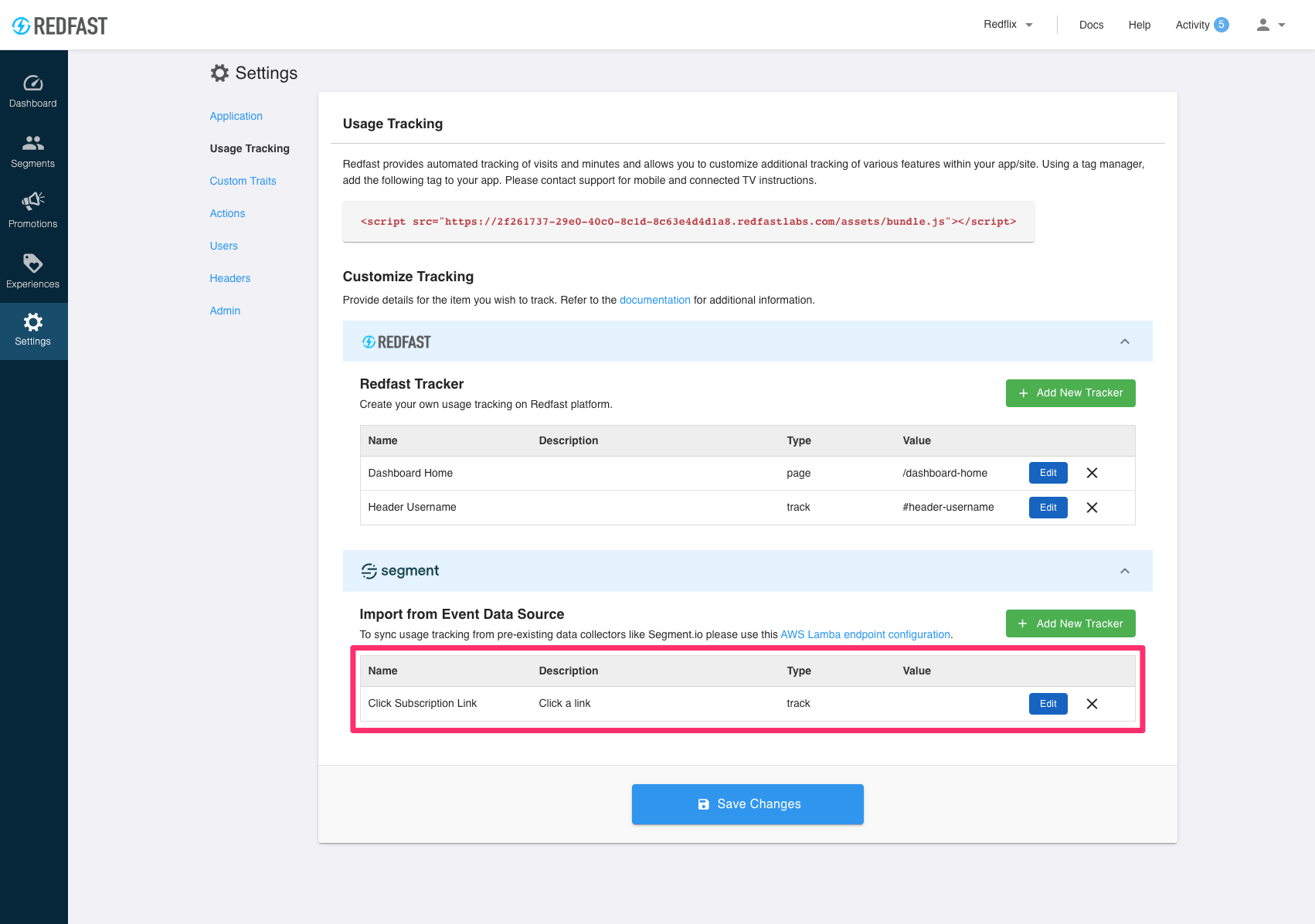Select 'Click Subscription Link' name cell
The height and width of the screenshot is (924, 1315).
tap(422, 703)
